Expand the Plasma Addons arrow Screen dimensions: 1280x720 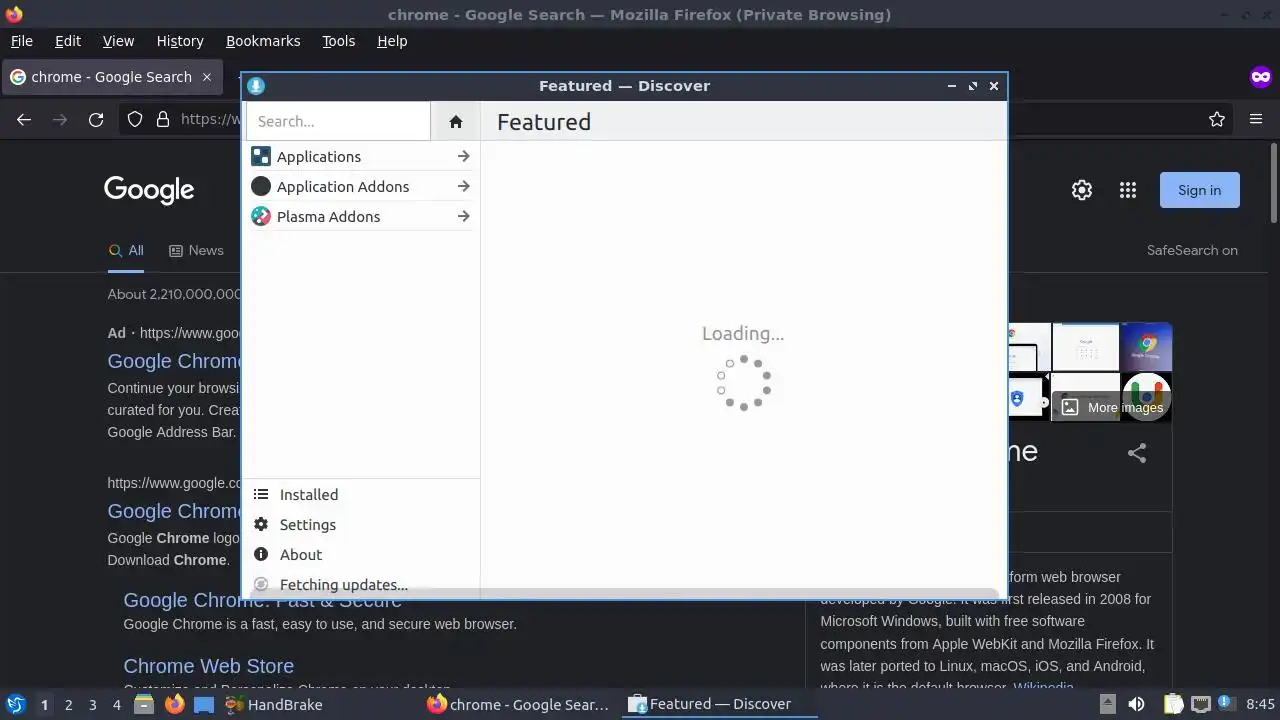click(463, 216)
